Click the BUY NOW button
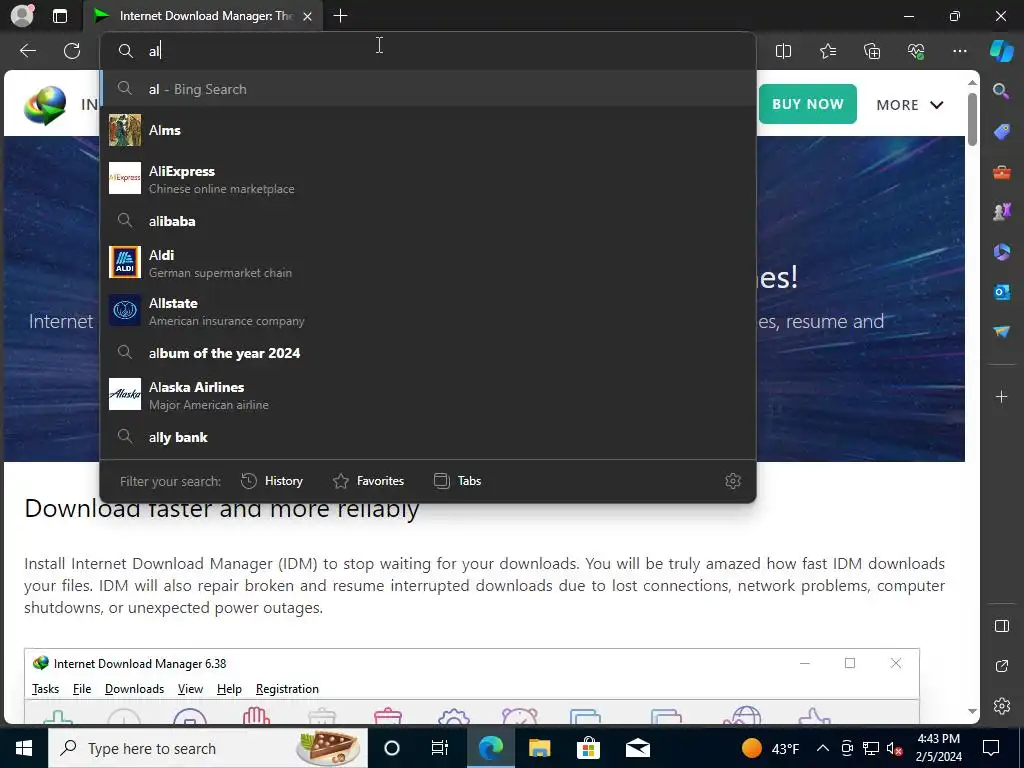 pos(807,104)
